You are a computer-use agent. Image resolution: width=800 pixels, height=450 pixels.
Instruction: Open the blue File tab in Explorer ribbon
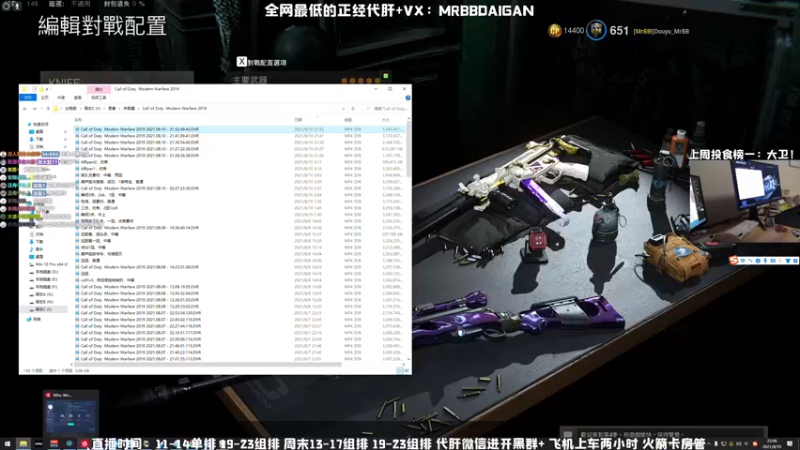[28, 97]
